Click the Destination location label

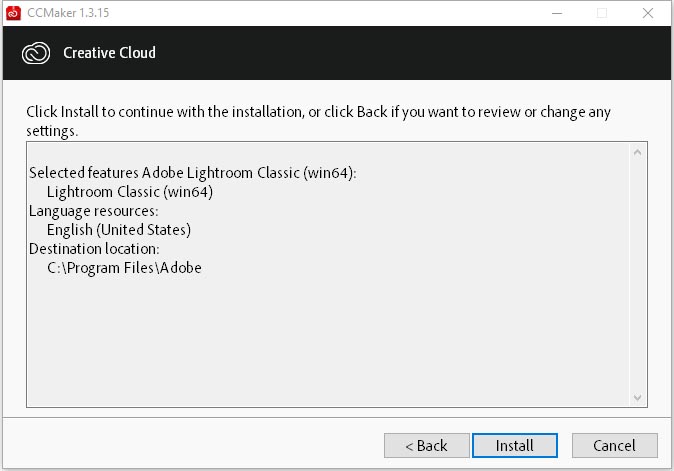94,249
